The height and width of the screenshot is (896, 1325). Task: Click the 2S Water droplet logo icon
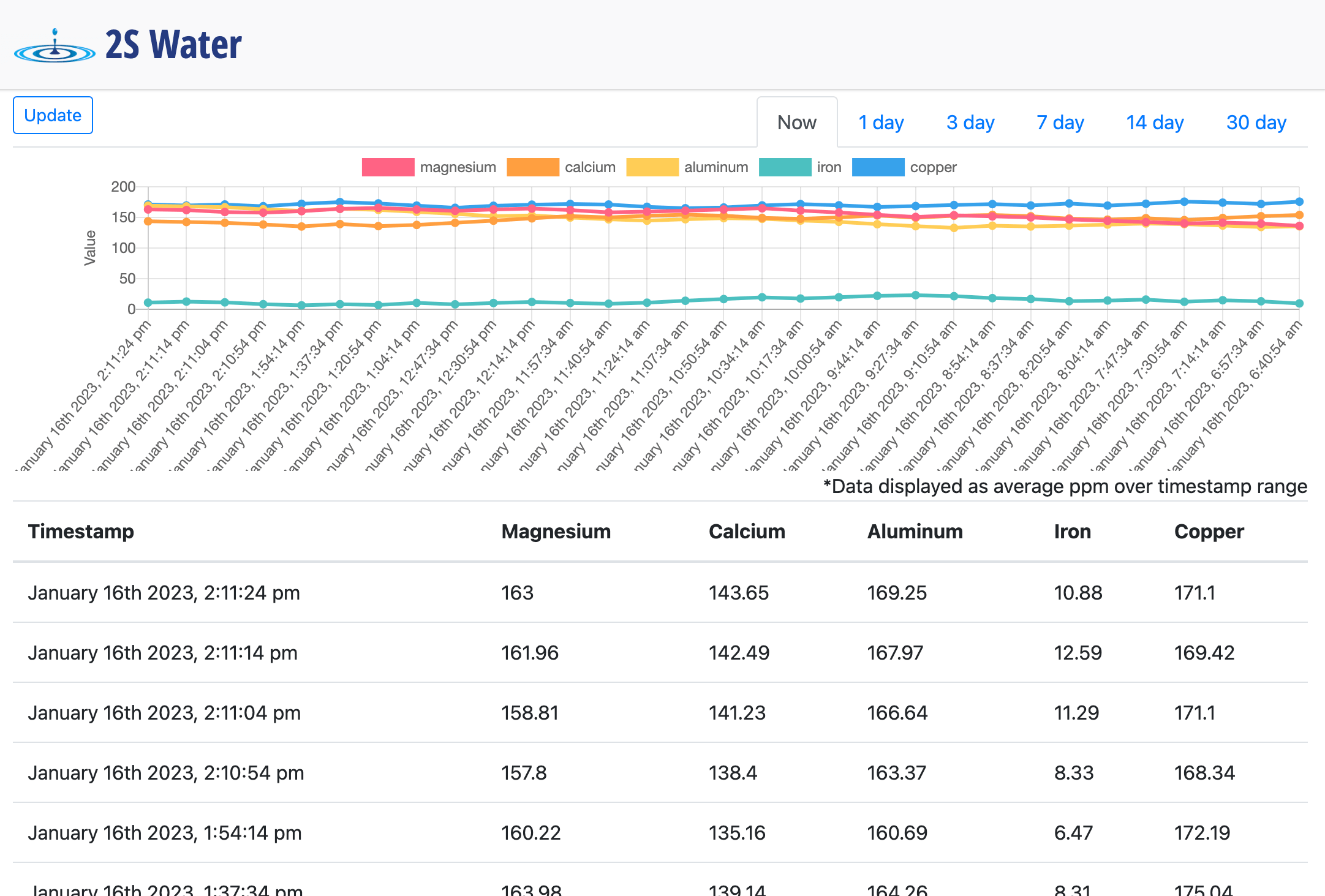(55, 46)
